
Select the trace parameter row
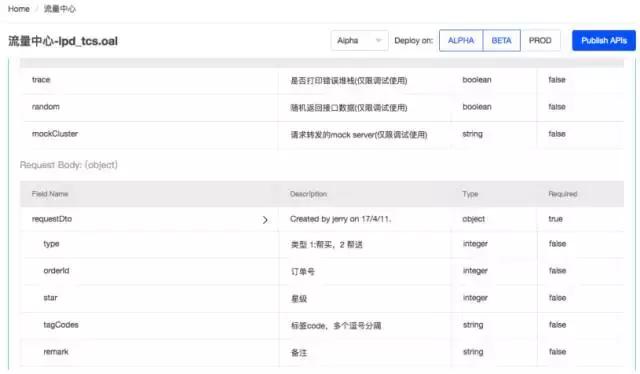tap(322, 80)
